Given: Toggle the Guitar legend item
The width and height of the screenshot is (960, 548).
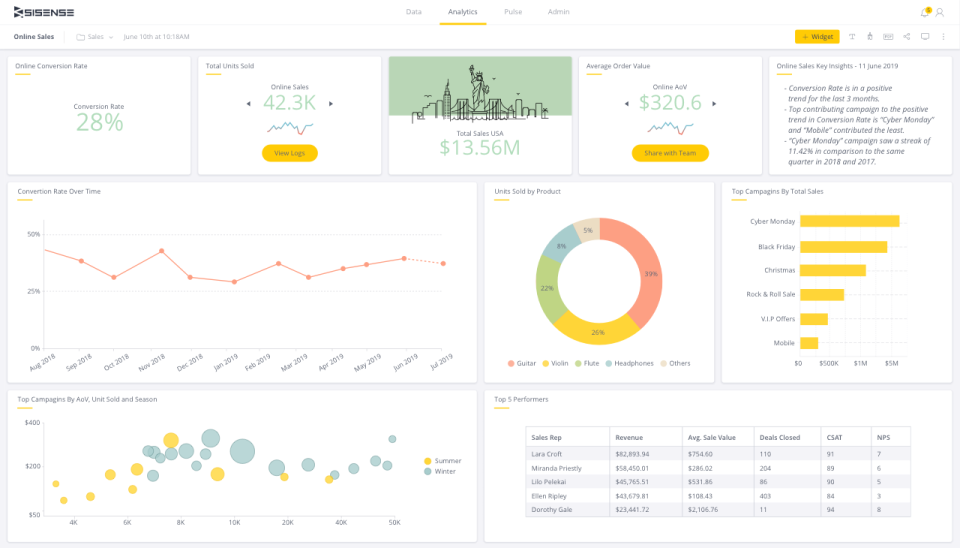Looking at the screenshot, I should click(522, 363).
